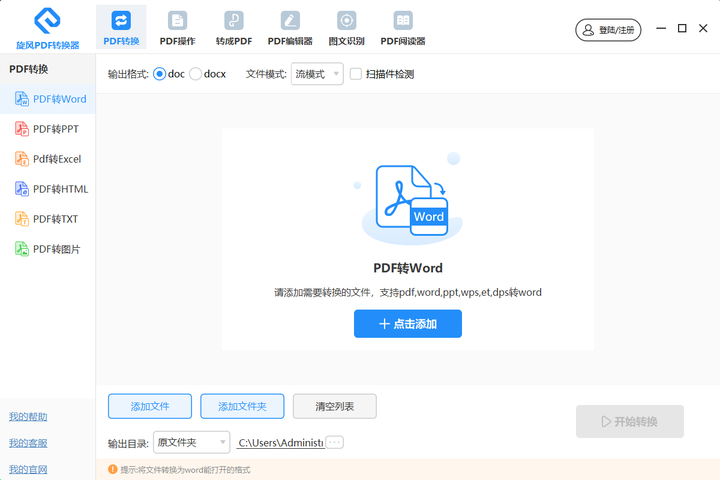Click the 登陆/注册 button
The width and height of the screenshot is (720, 480).
(x=608, y=30)
